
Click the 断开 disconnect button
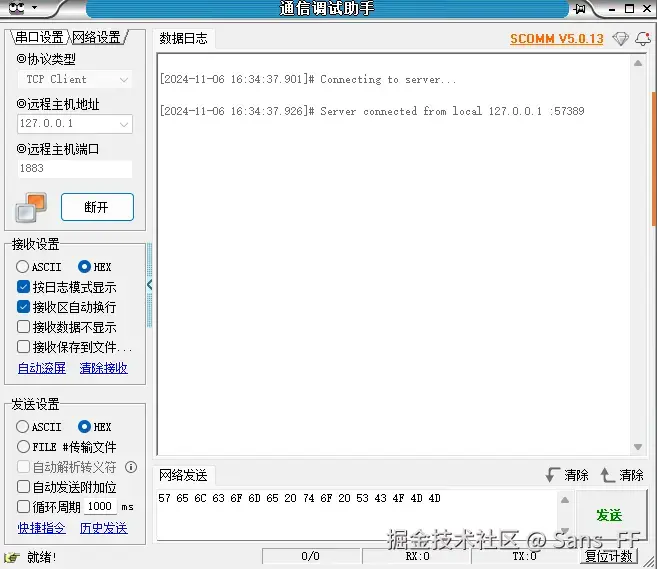[97, 207]
